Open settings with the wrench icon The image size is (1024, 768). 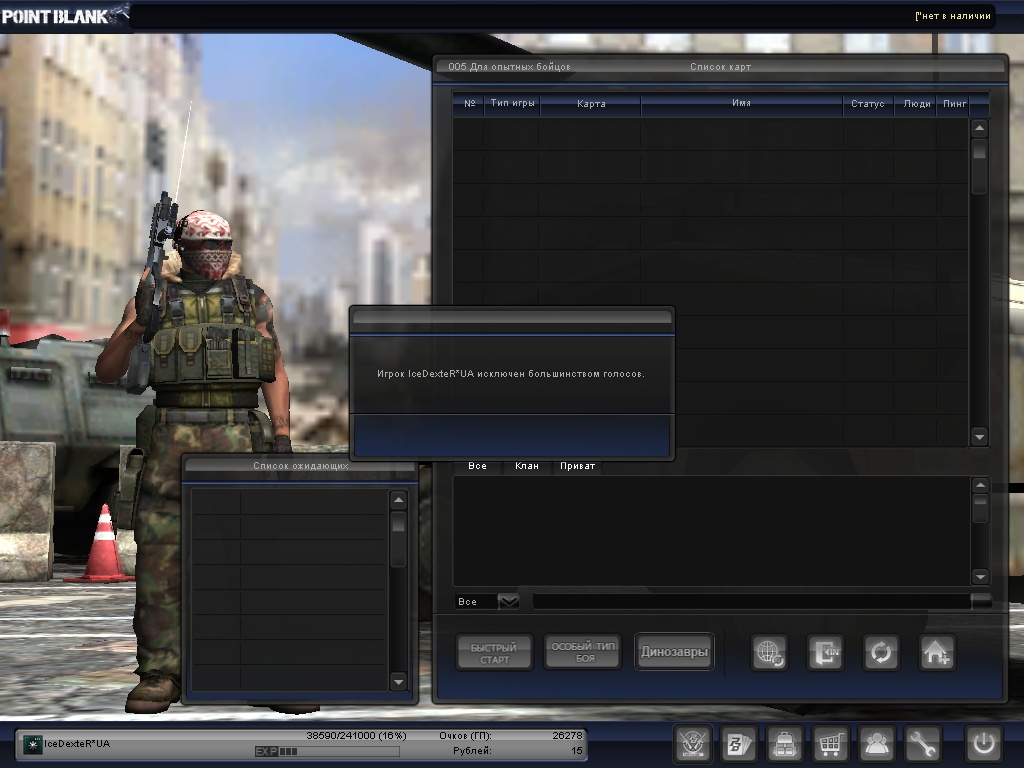click(921, 743)
